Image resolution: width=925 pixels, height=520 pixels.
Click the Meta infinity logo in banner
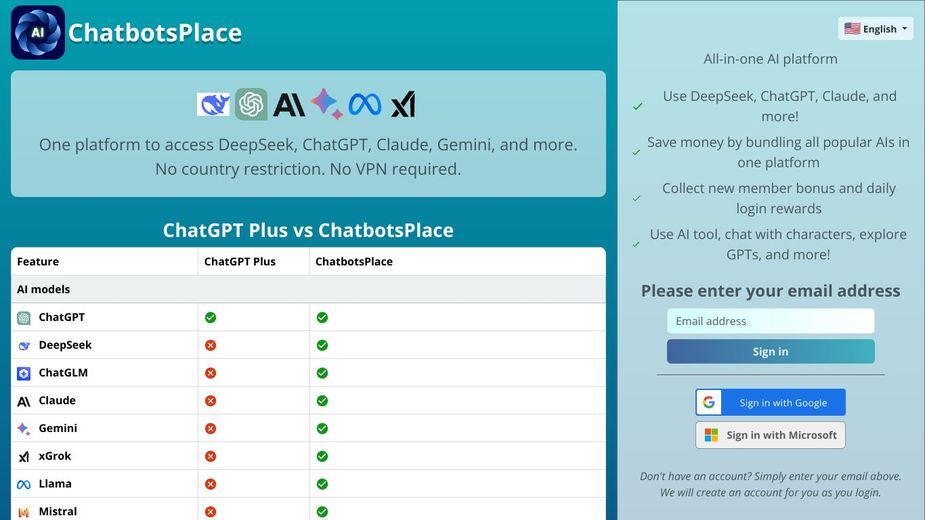point(365,104)
